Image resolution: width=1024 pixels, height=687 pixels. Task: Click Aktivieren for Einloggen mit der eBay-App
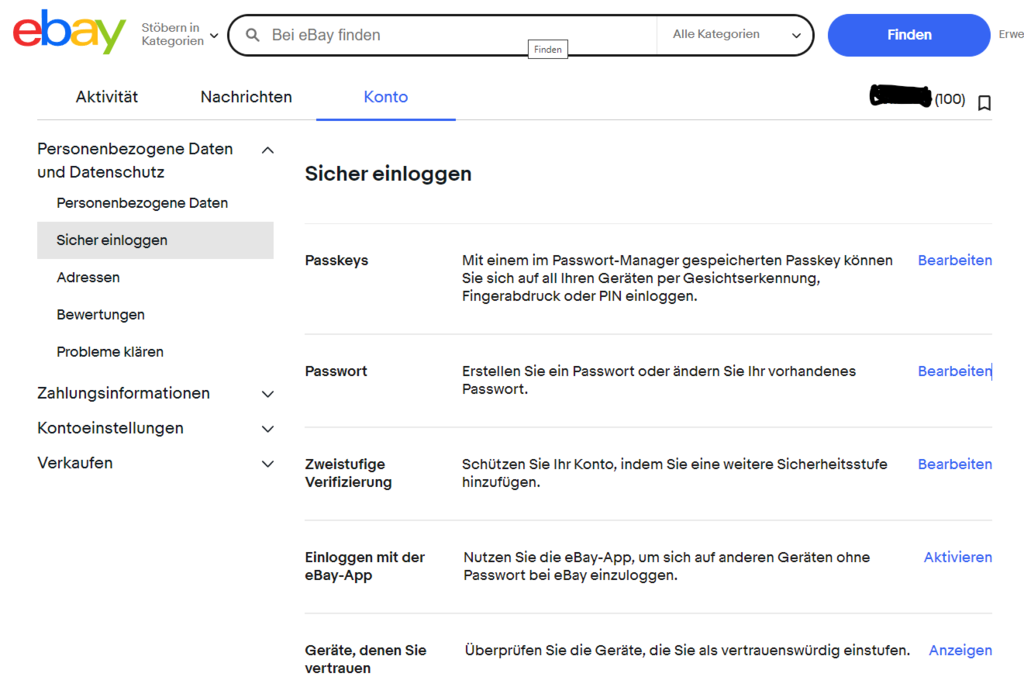957,558
